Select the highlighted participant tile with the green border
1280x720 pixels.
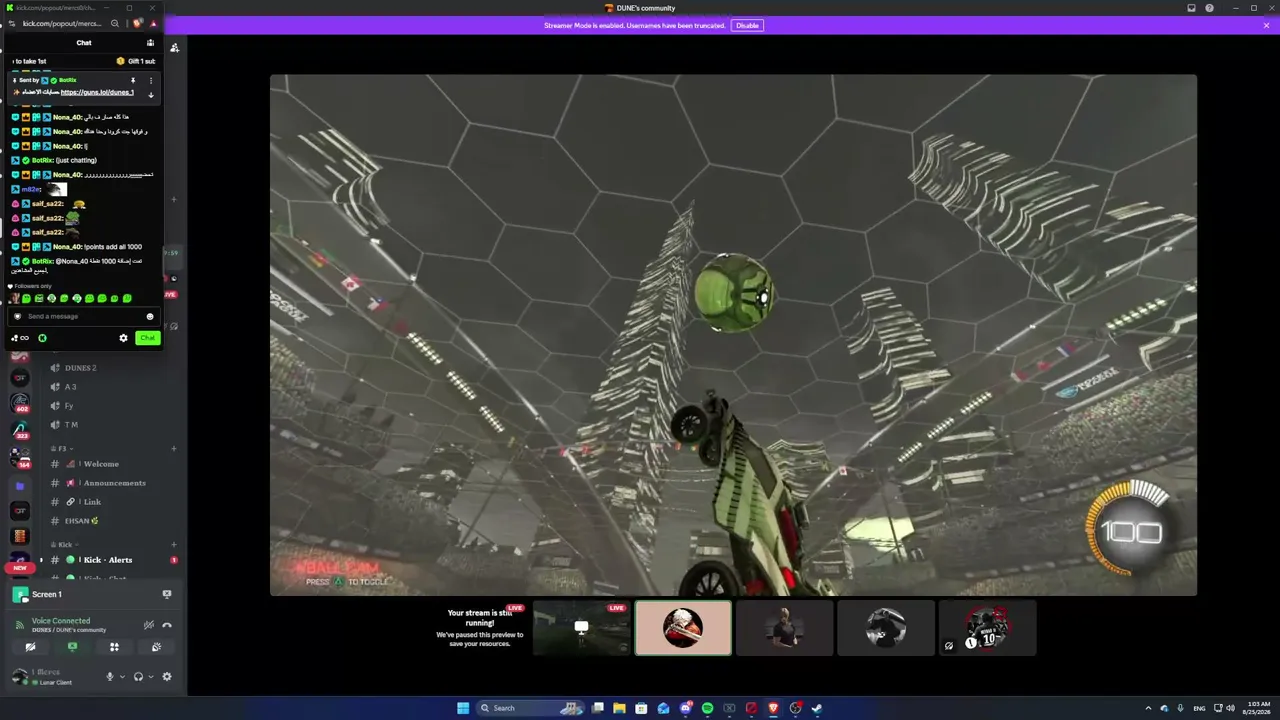[683, 628]
